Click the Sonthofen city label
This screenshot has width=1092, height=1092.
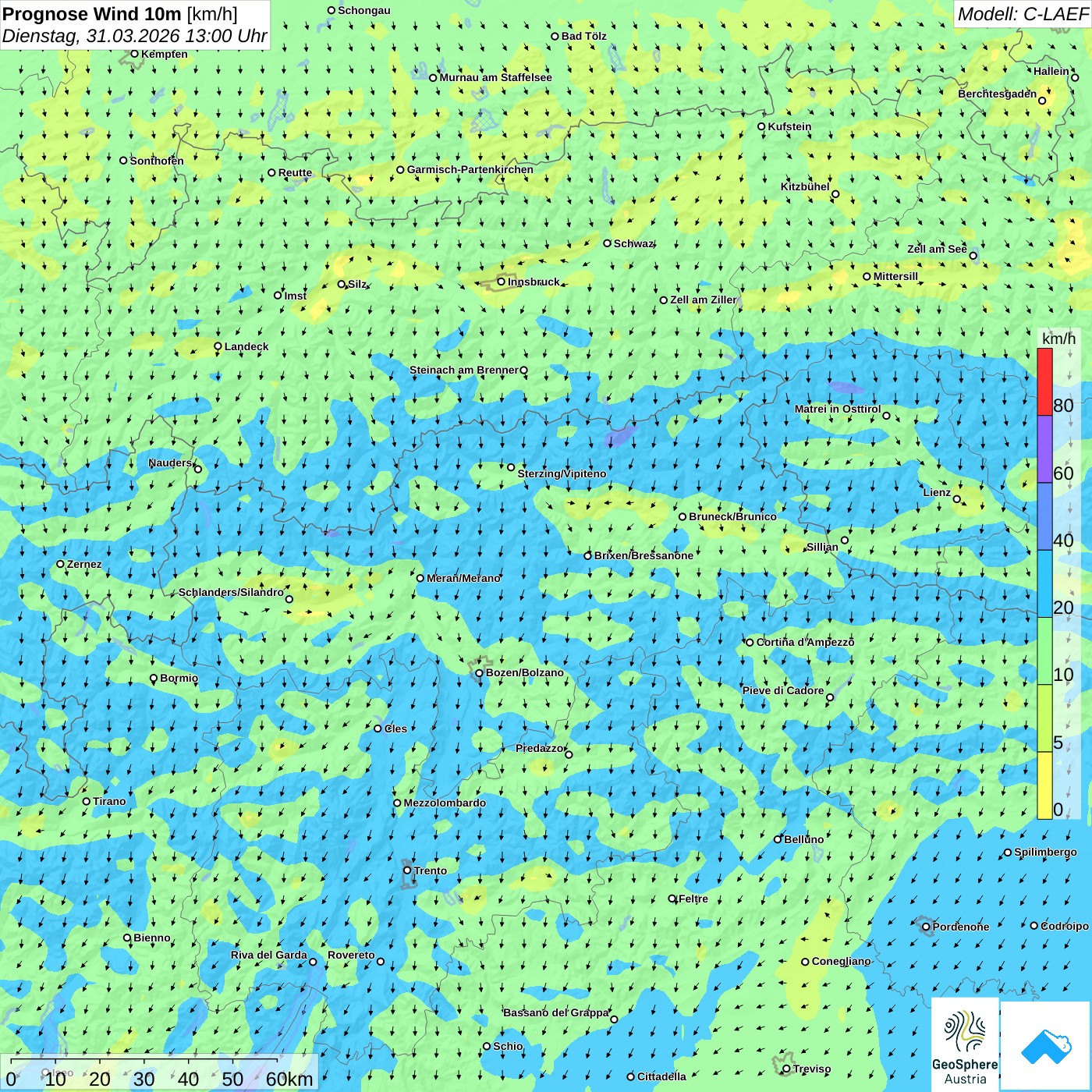click(x=157, y=161)
